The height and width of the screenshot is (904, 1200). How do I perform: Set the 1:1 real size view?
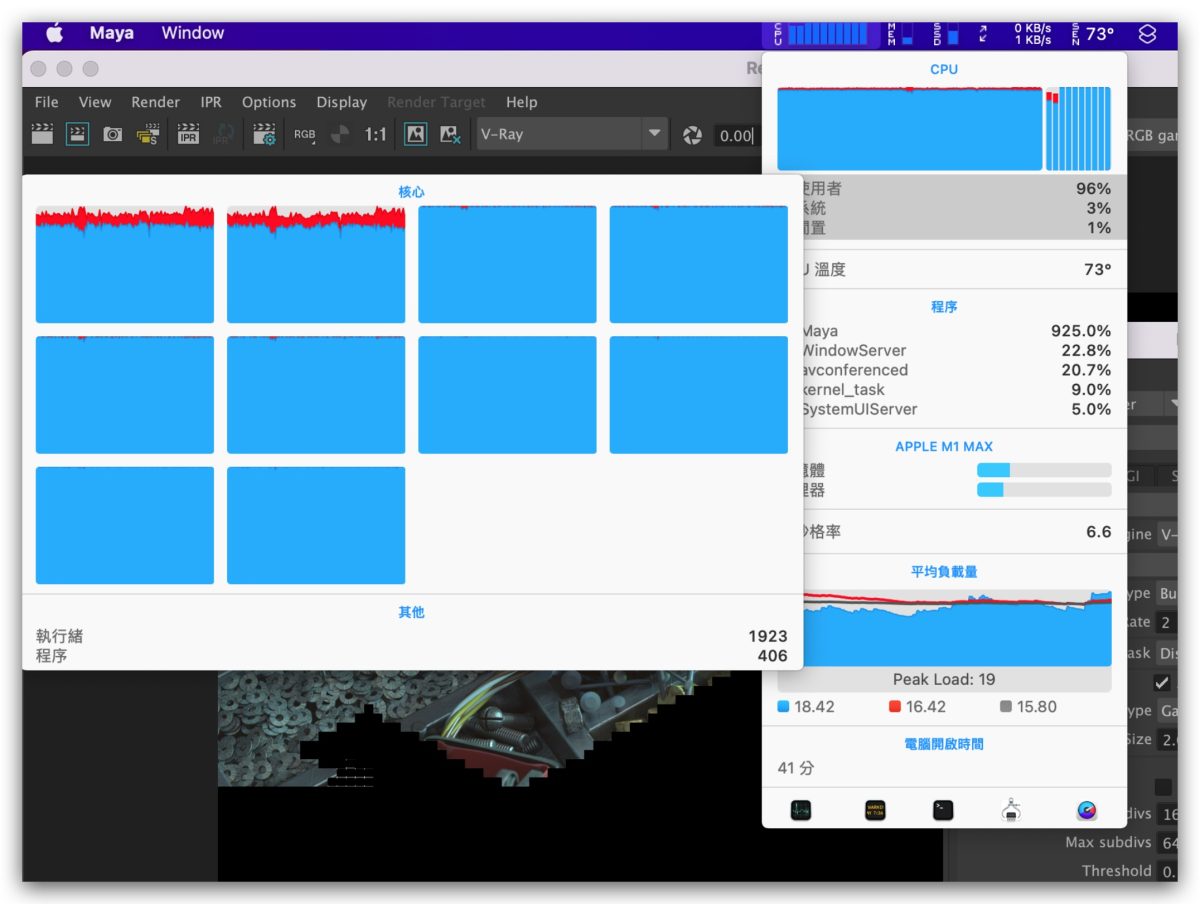[375, 134]
